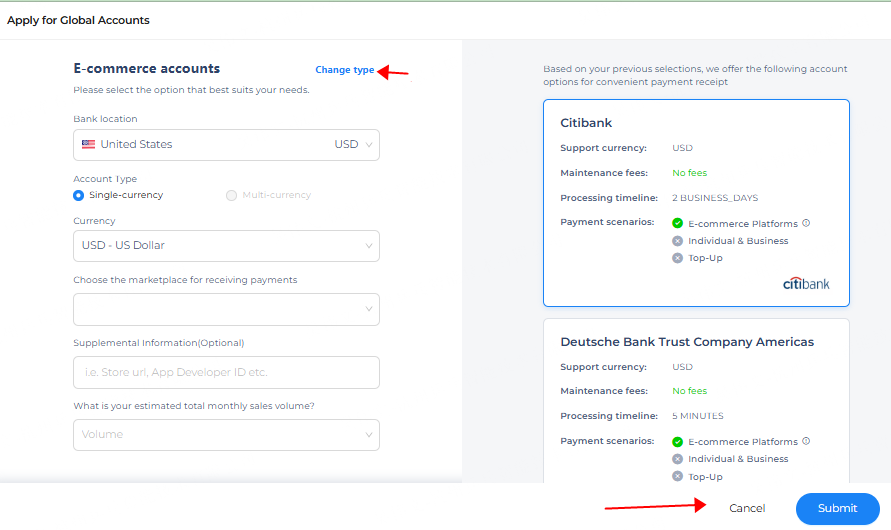Click the cross icon beside Top-Up in Deutsche Bank card
Viewport: 891px width, 530px height.
point(677,476)
